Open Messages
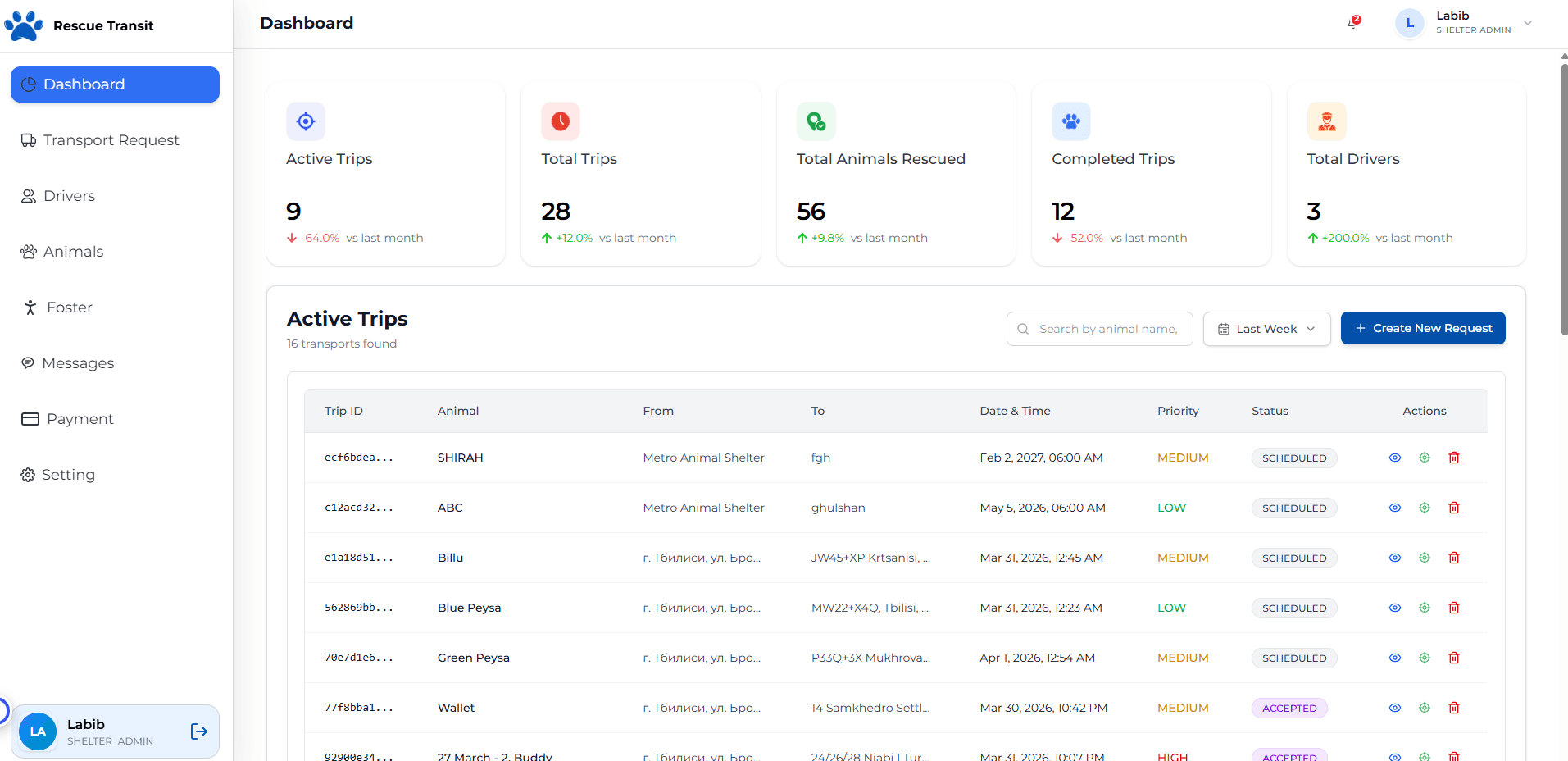The height and width of the screenshot is (761, 1568). pos(115,363)
